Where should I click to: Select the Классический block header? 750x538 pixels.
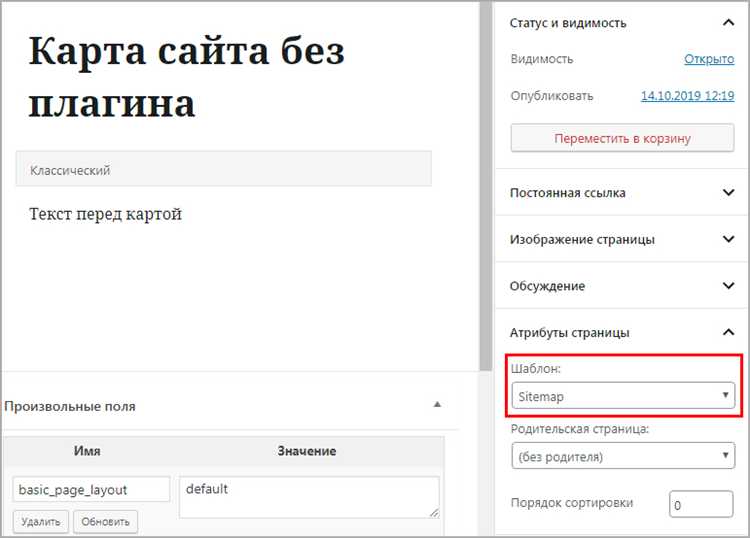[223, 169]
